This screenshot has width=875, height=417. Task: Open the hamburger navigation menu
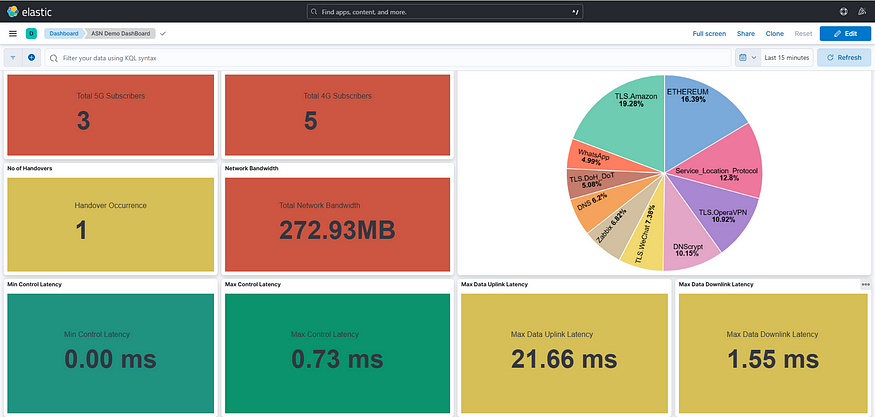[x=13, y=33]
